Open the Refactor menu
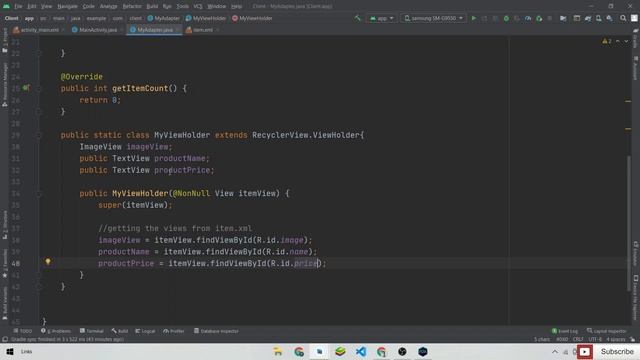The width and height of the screenshot is (640, 360). [132, 6]
